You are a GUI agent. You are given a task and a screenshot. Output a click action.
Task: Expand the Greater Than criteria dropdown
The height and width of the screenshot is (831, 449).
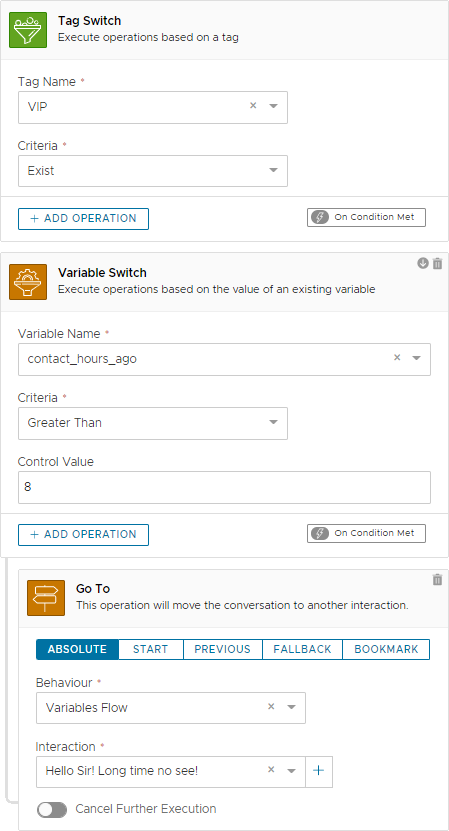coord(274,422)
